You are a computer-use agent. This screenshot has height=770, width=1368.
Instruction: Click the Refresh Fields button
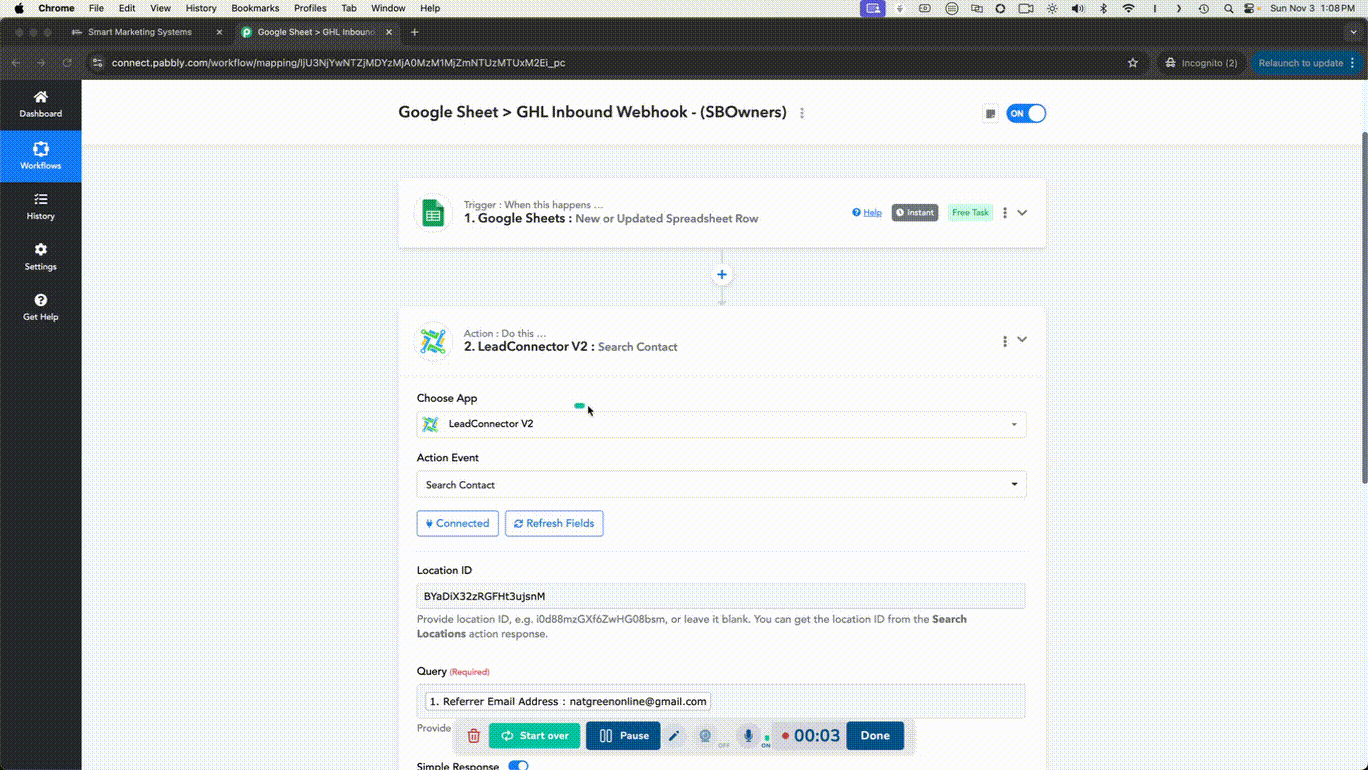(554, 523)
